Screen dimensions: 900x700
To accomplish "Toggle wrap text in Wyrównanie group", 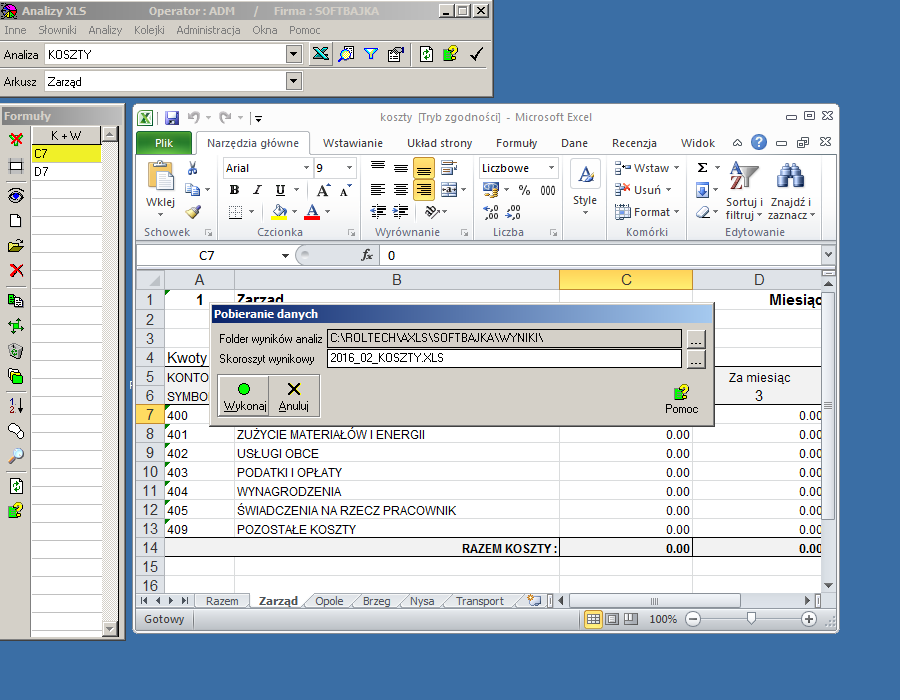I will [x=449, y=168].
